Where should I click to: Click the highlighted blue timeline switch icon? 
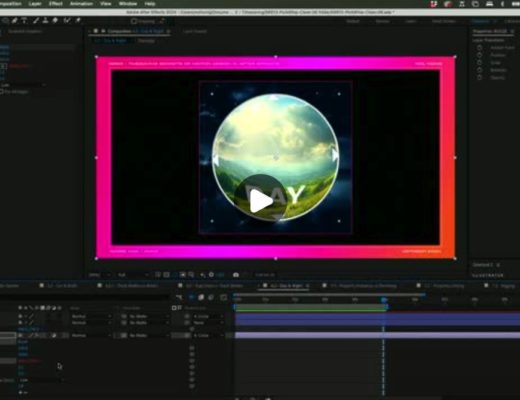(x=191, y=297)
